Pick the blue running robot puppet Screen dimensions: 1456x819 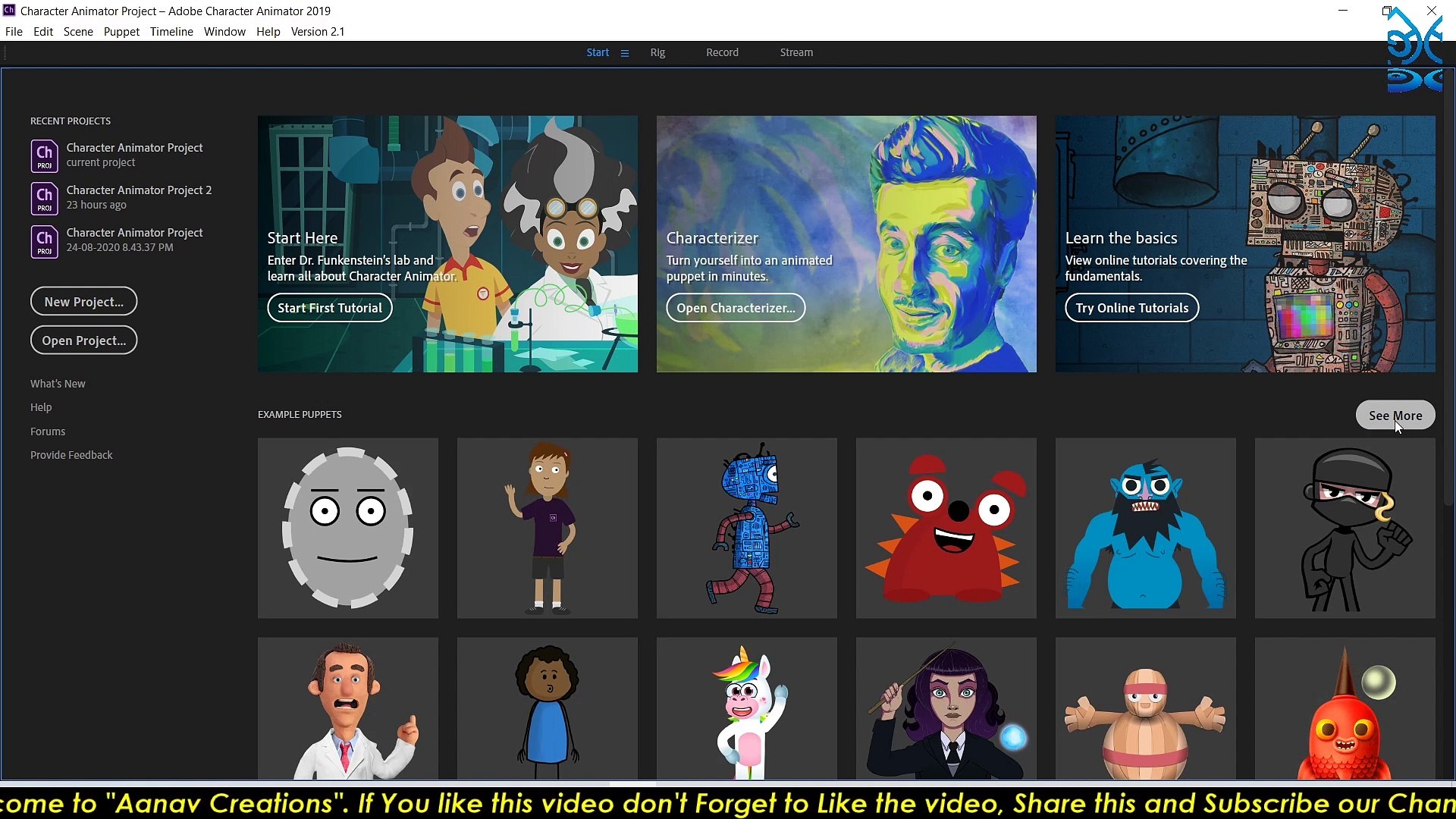pos(746,528)
